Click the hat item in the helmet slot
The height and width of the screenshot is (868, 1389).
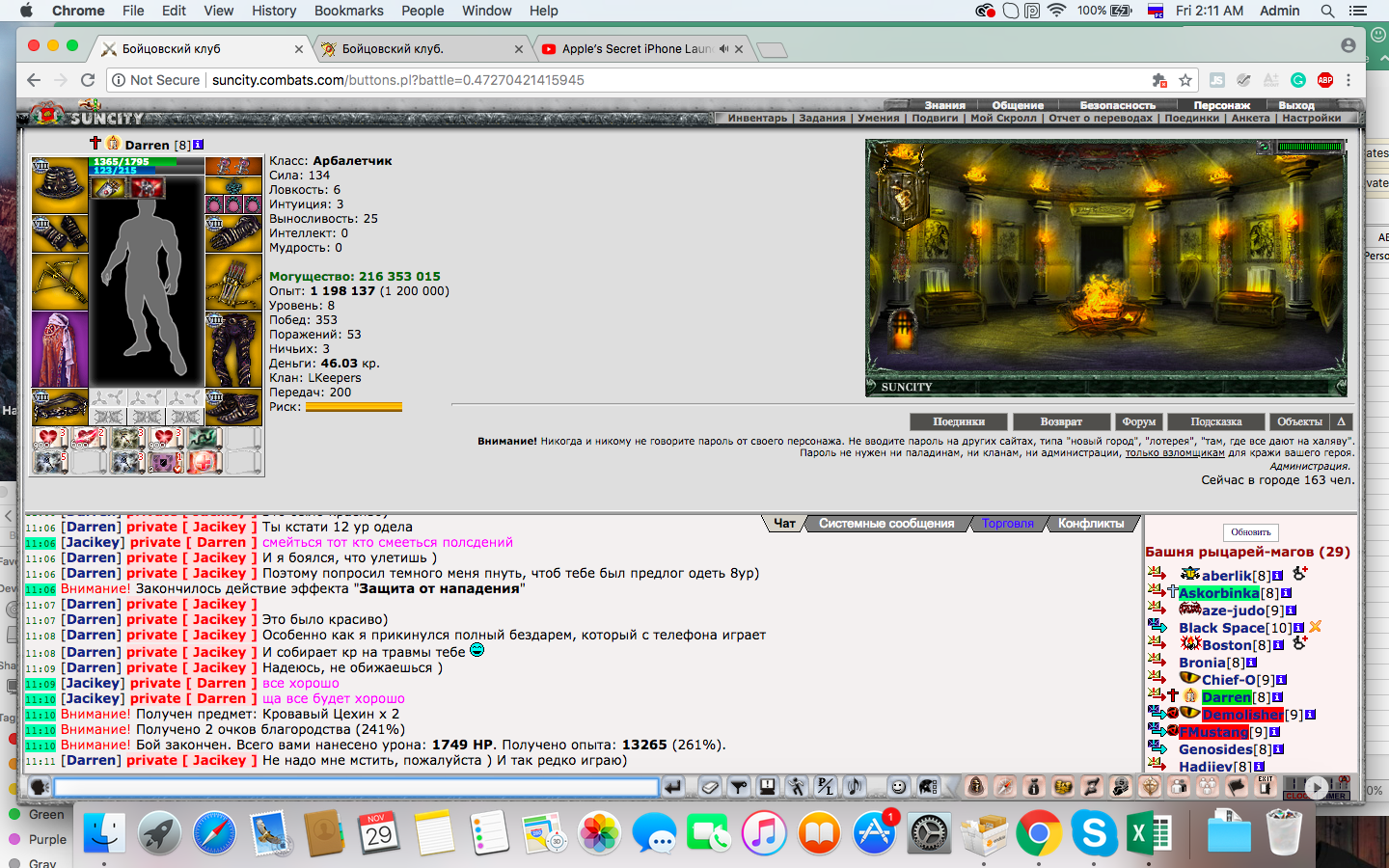[x=60, y=186]
